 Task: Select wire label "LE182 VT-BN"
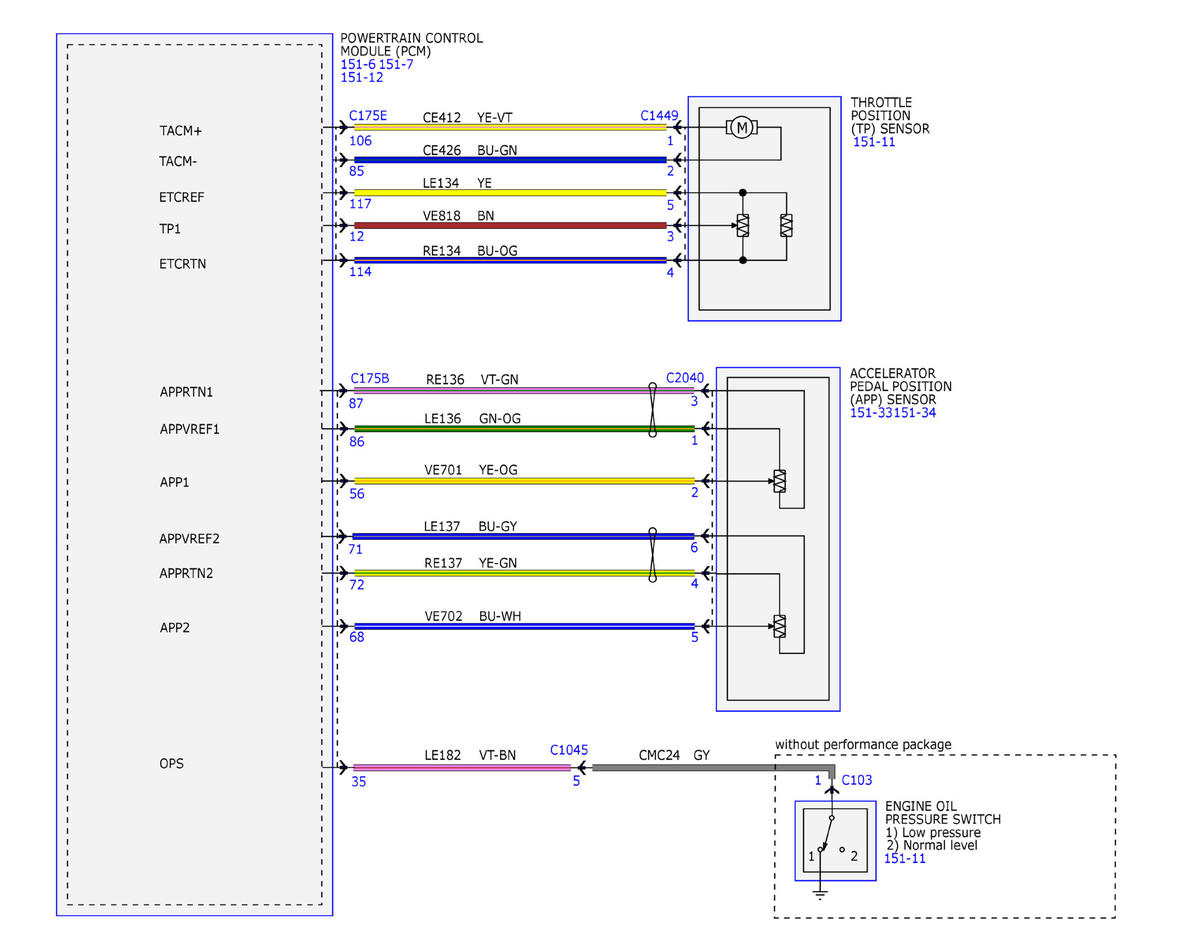(470, 755)
